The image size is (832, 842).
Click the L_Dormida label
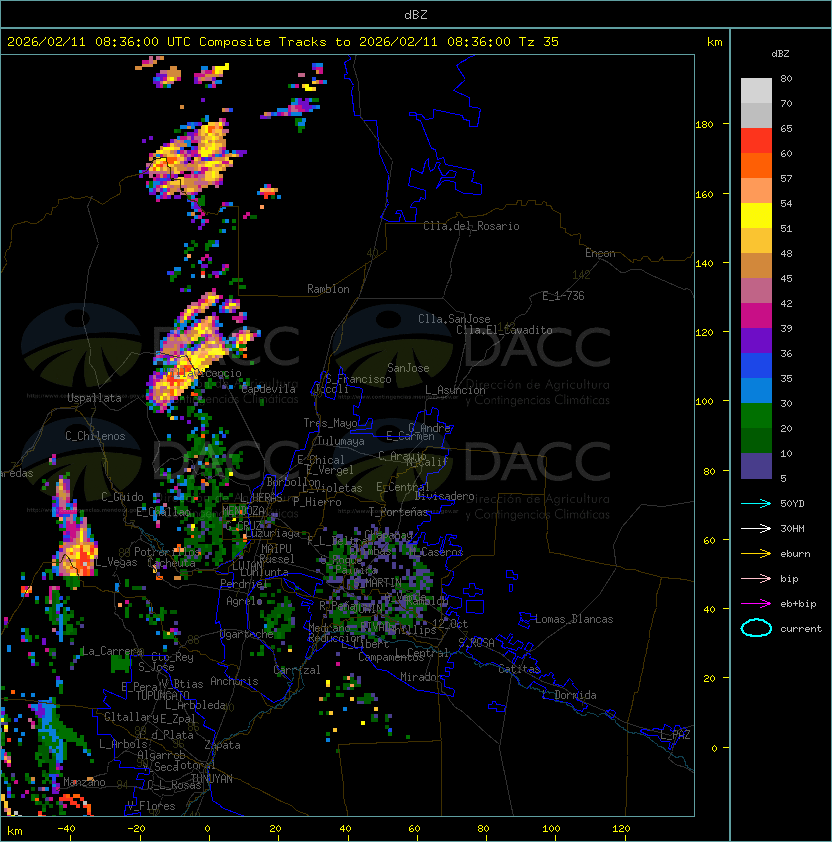click(x=569, y=695)
